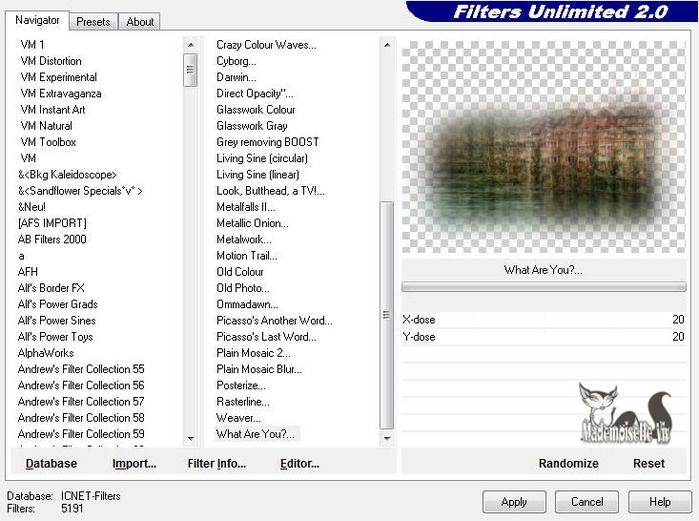Choose Glasswork Gray filter
699x521 pixels.
pos(252,126)
